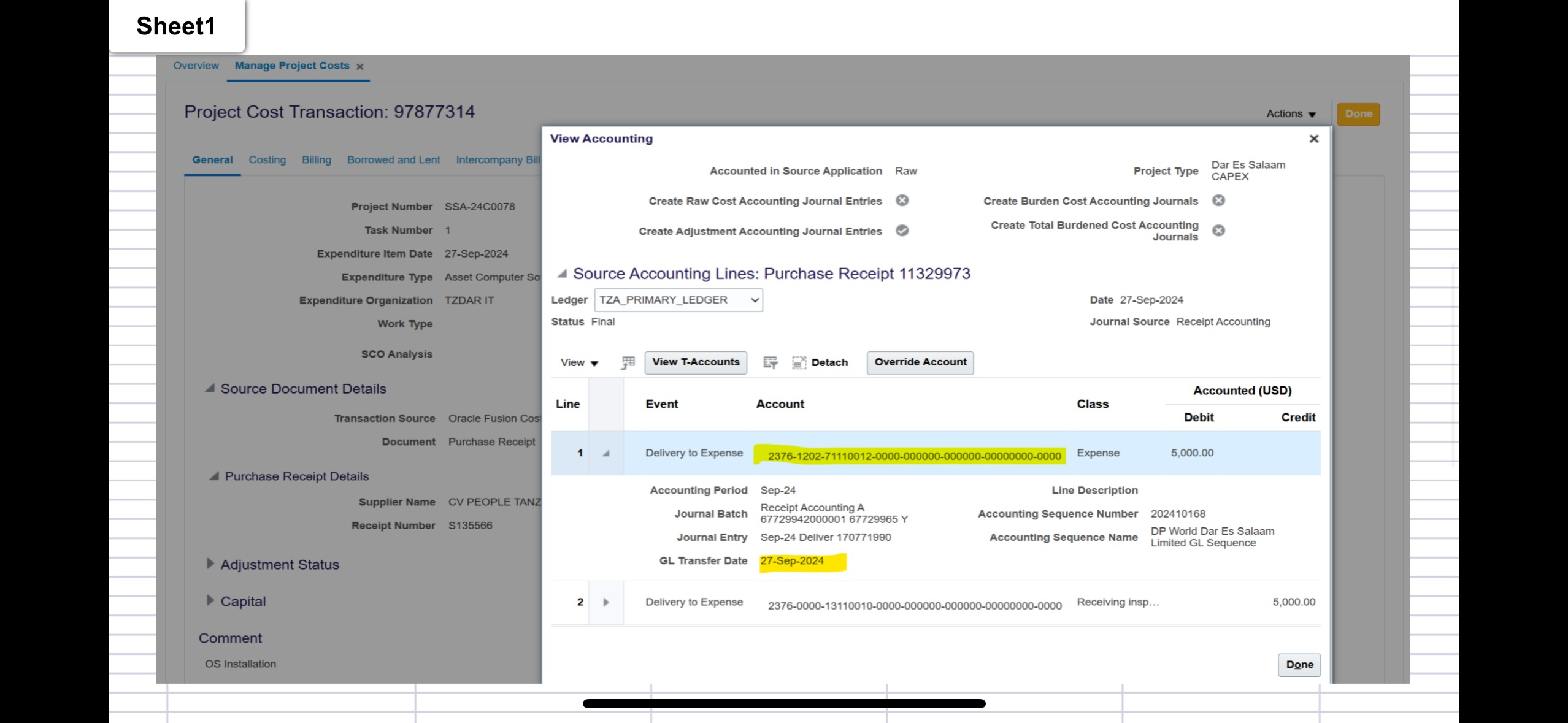Close the Manage Project Costs tab
Viewport: 1568px width, 723px height.
click(360, 67)
